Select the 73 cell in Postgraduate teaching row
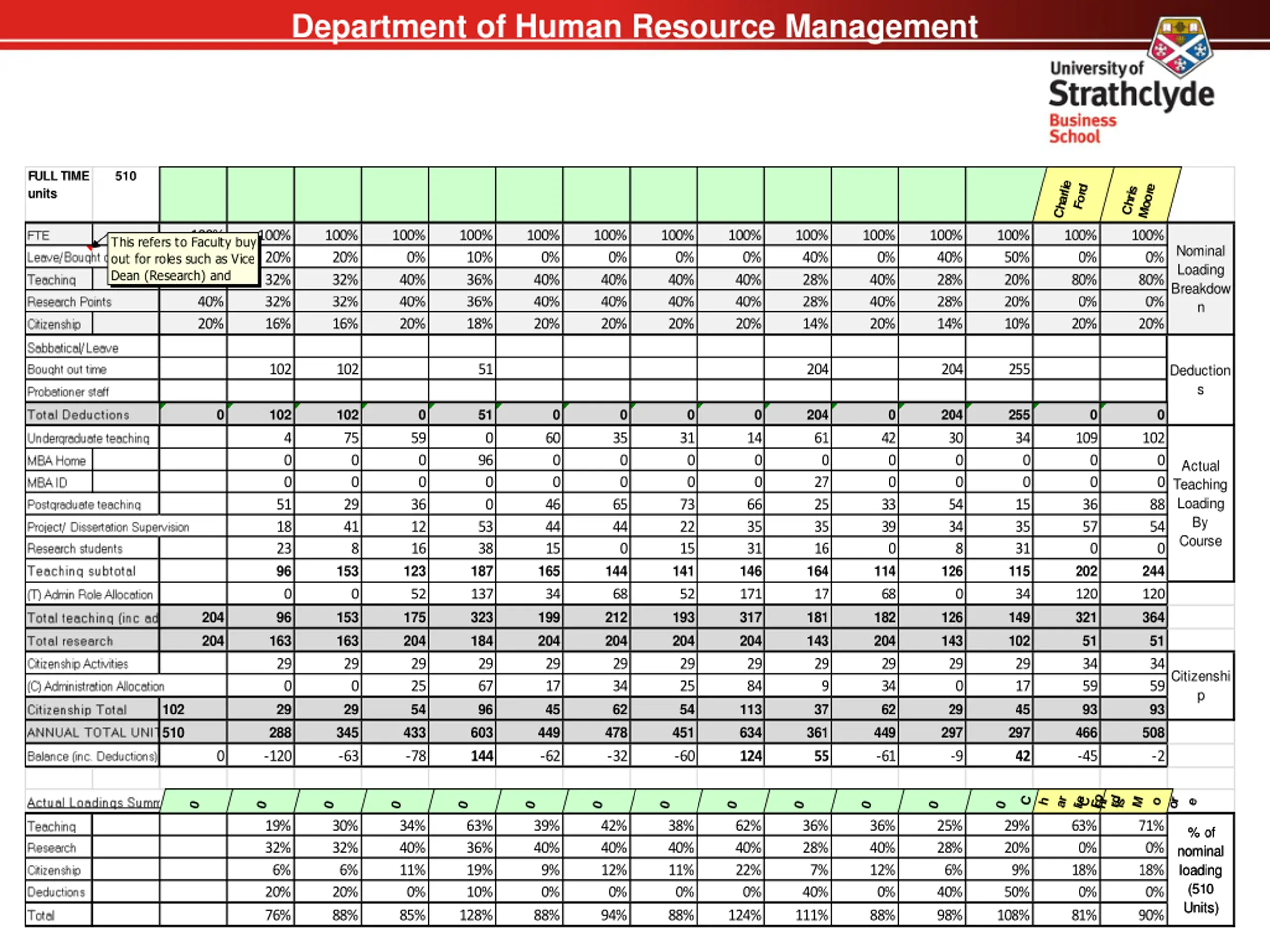1270x952 pixels. click(x=664, y=504)
